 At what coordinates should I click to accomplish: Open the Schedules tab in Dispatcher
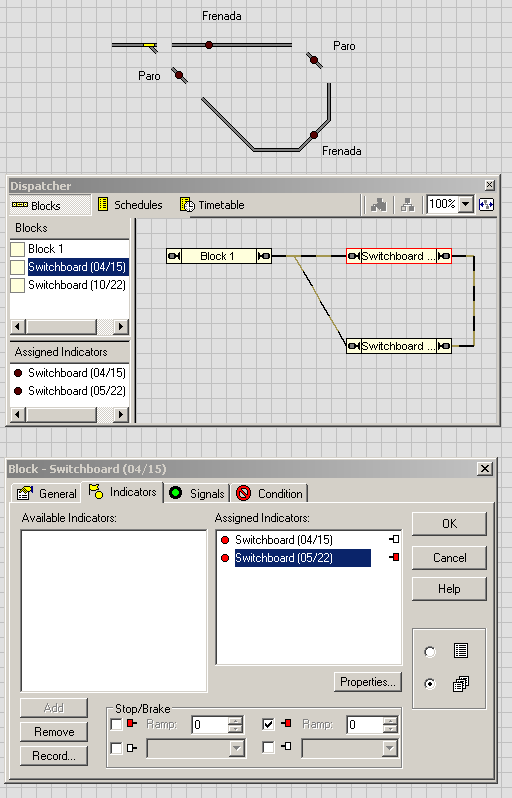click(130, 205)
